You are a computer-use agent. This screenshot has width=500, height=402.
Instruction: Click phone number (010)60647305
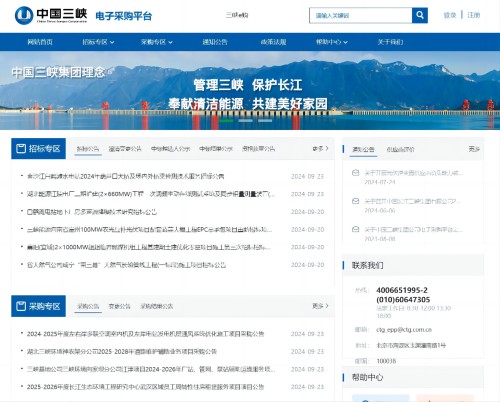pyautogui.click(x=403, y=299)
